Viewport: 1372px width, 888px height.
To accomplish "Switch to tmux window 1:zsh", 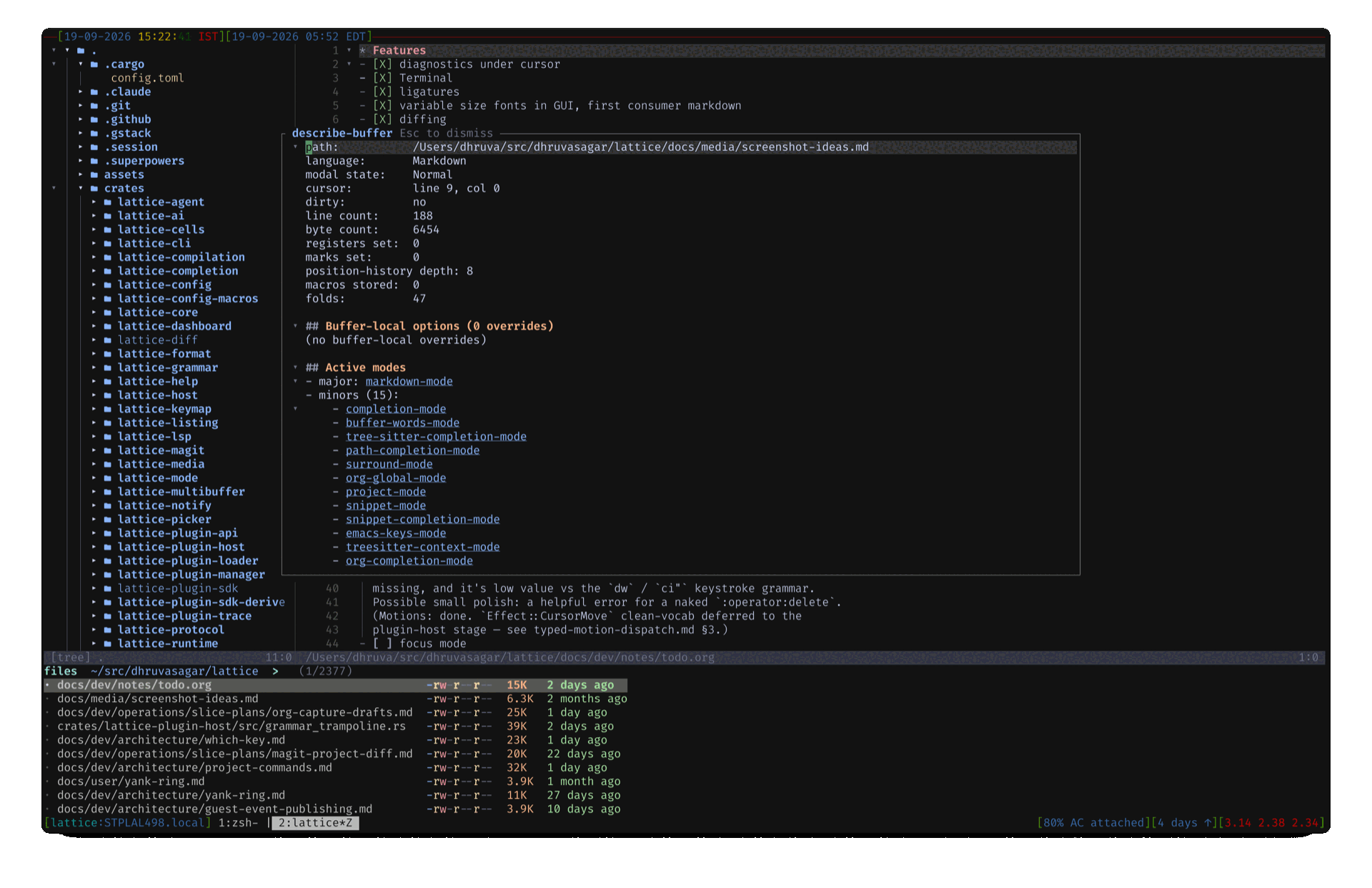I will [237, 823].
